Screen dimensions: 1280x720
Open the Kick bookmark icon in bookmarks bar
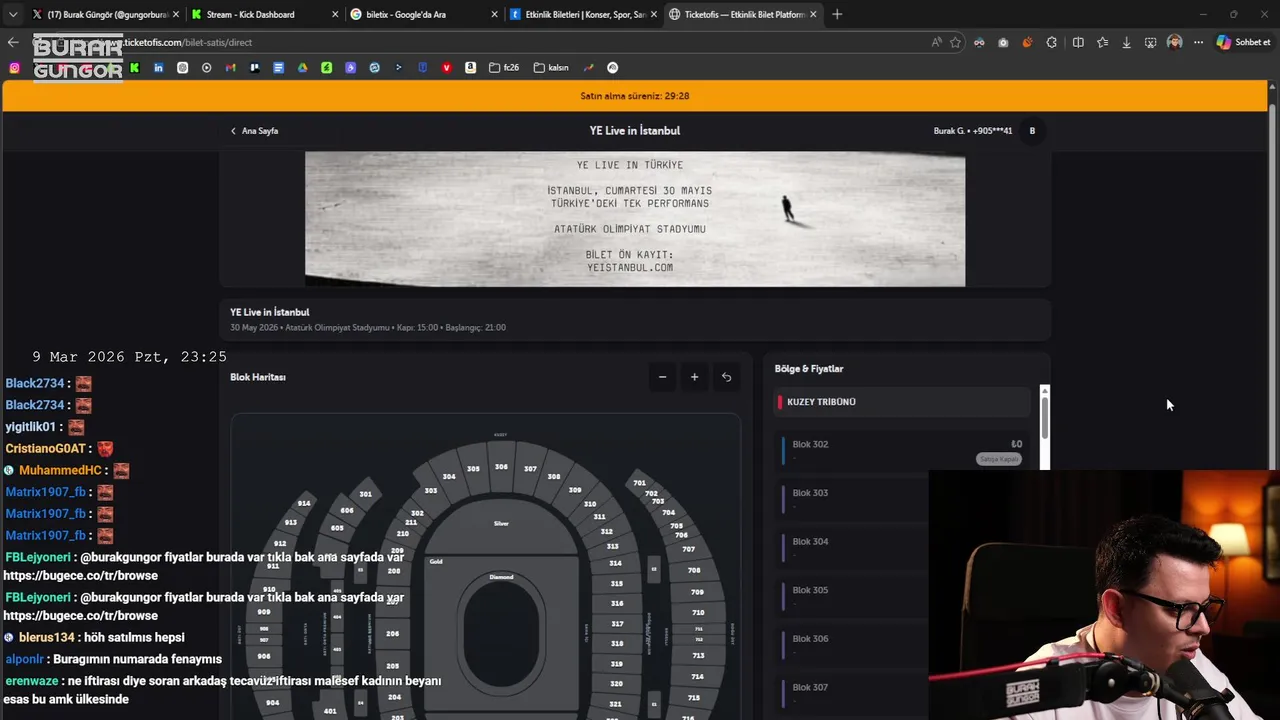point(134,68)
